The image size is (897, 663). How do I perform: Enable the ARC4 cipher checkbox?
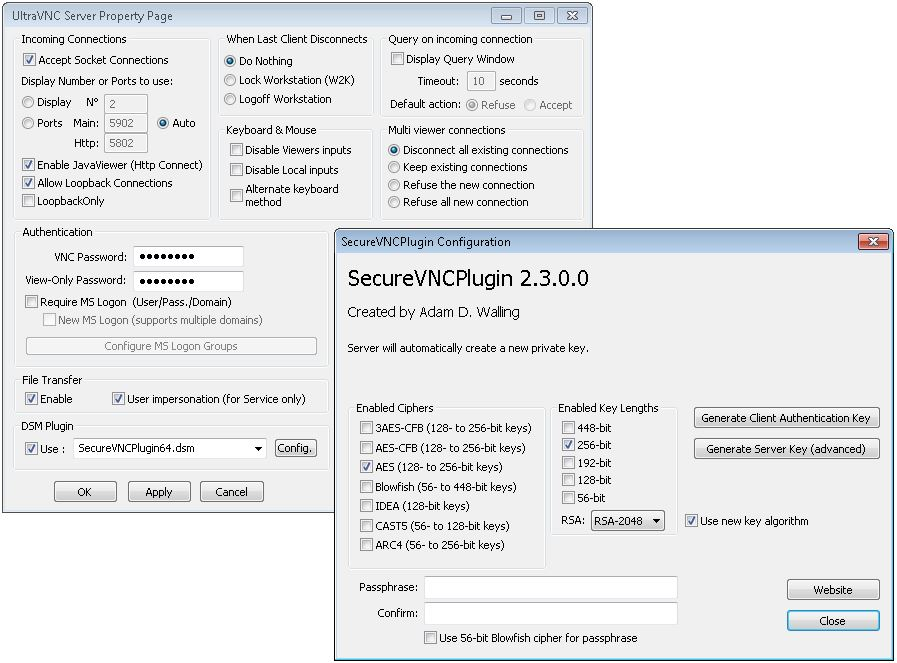pyautogui.click(x=366, y=545)
